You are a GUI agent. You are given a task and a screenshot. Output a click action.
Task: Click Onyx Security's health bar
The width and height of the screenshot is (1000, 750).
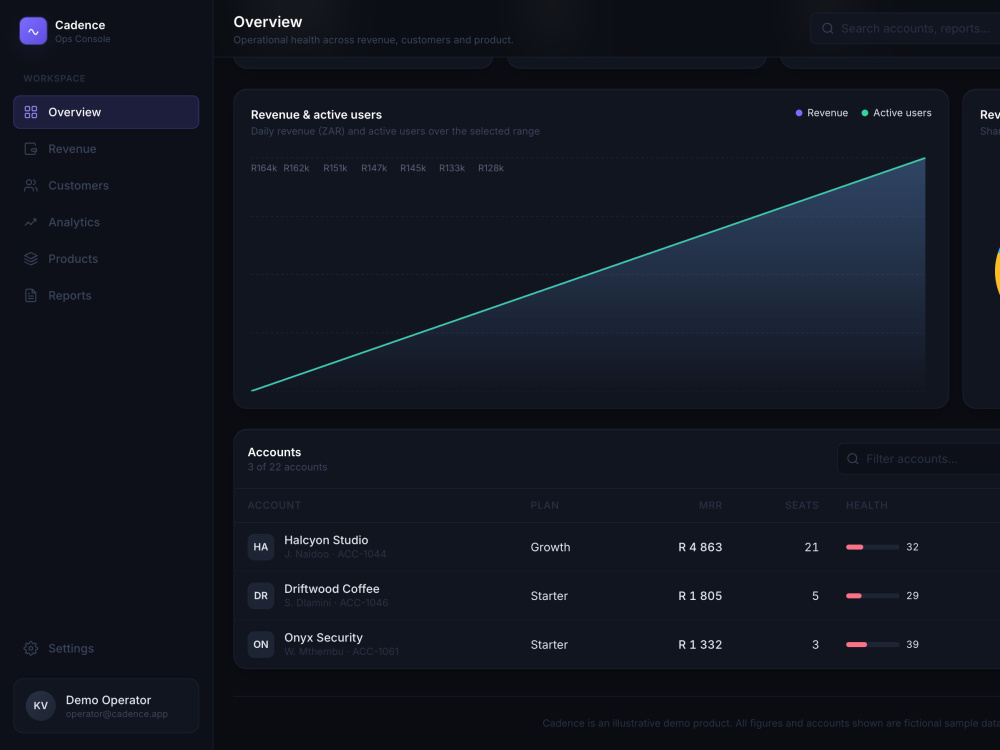[x=872, y=644]
